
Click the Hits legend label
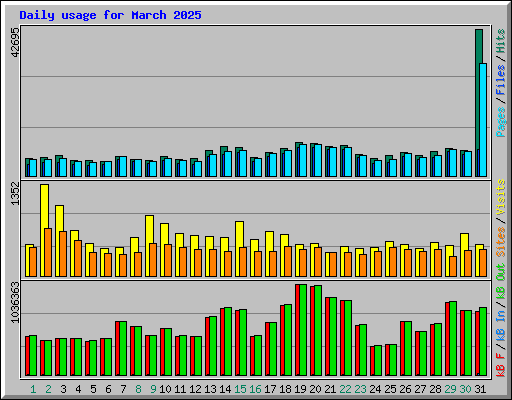(500, 41)
